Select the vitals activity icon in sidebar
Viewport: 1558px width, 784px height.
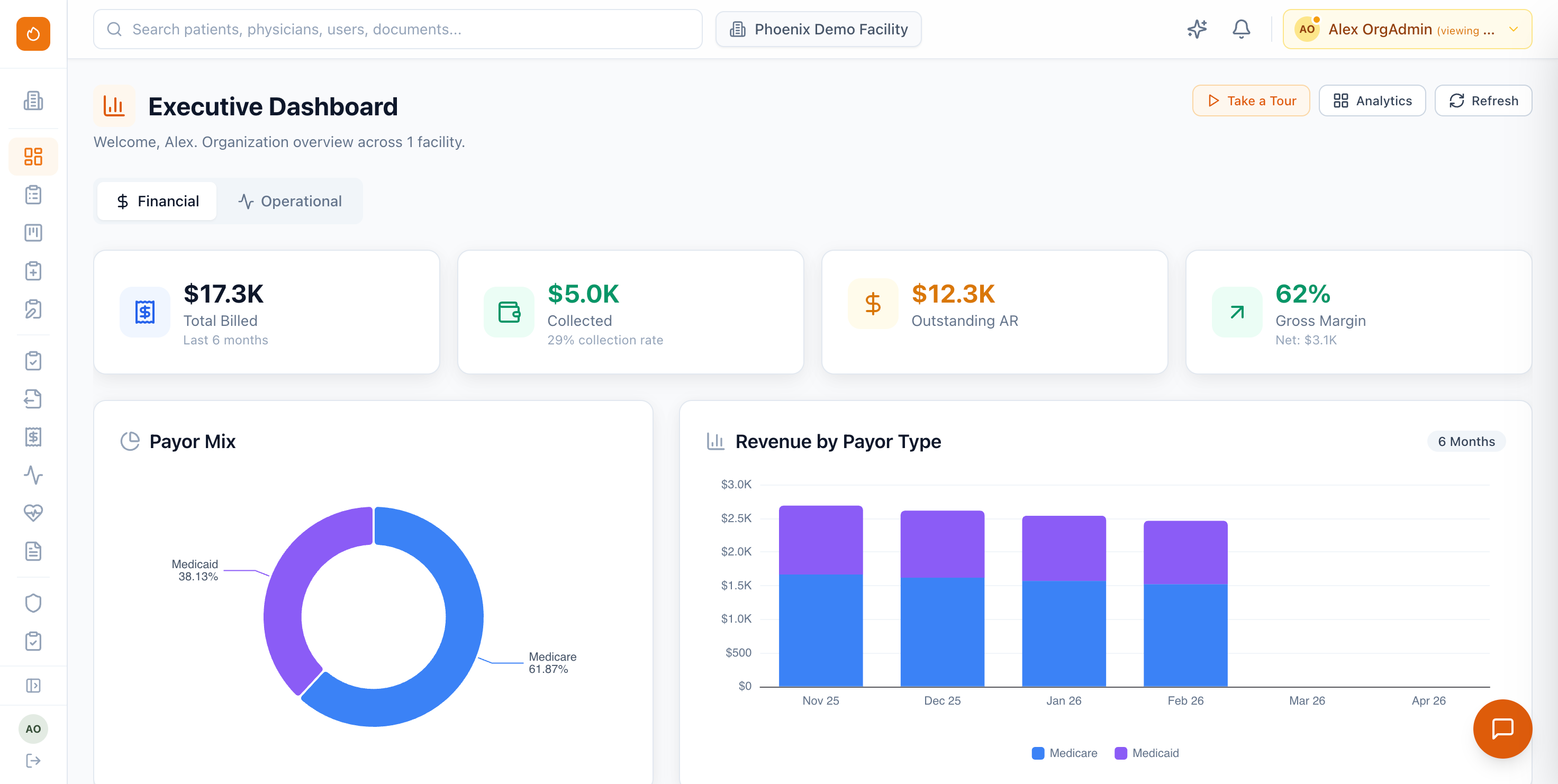coord(33,476)
